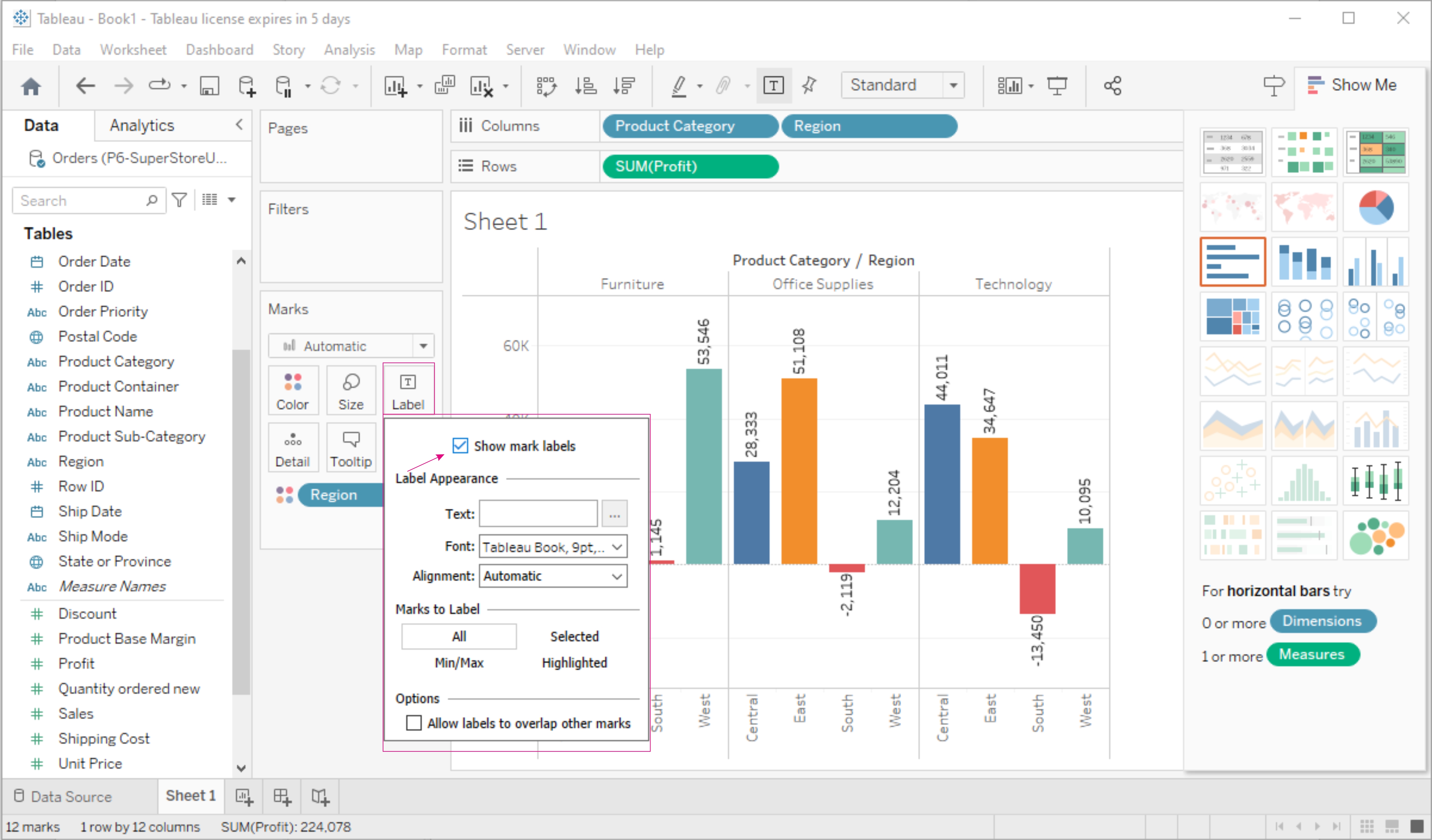The image size is (1432, 840).
Task: Uncheck Show mark labels checkbox
Action: 460,446
